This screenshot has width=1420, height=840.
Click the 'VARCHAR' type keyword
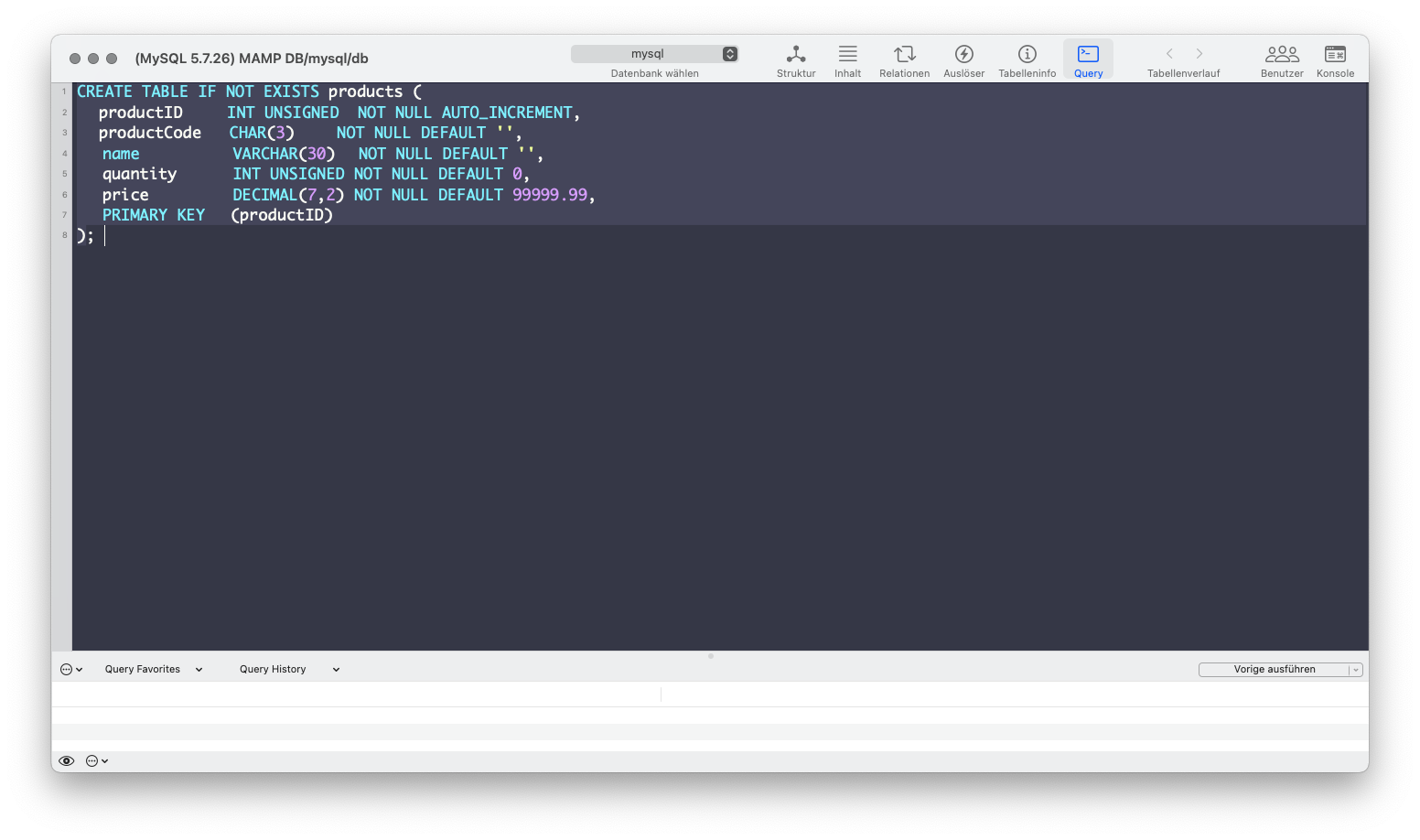click(x=265, y=154)
